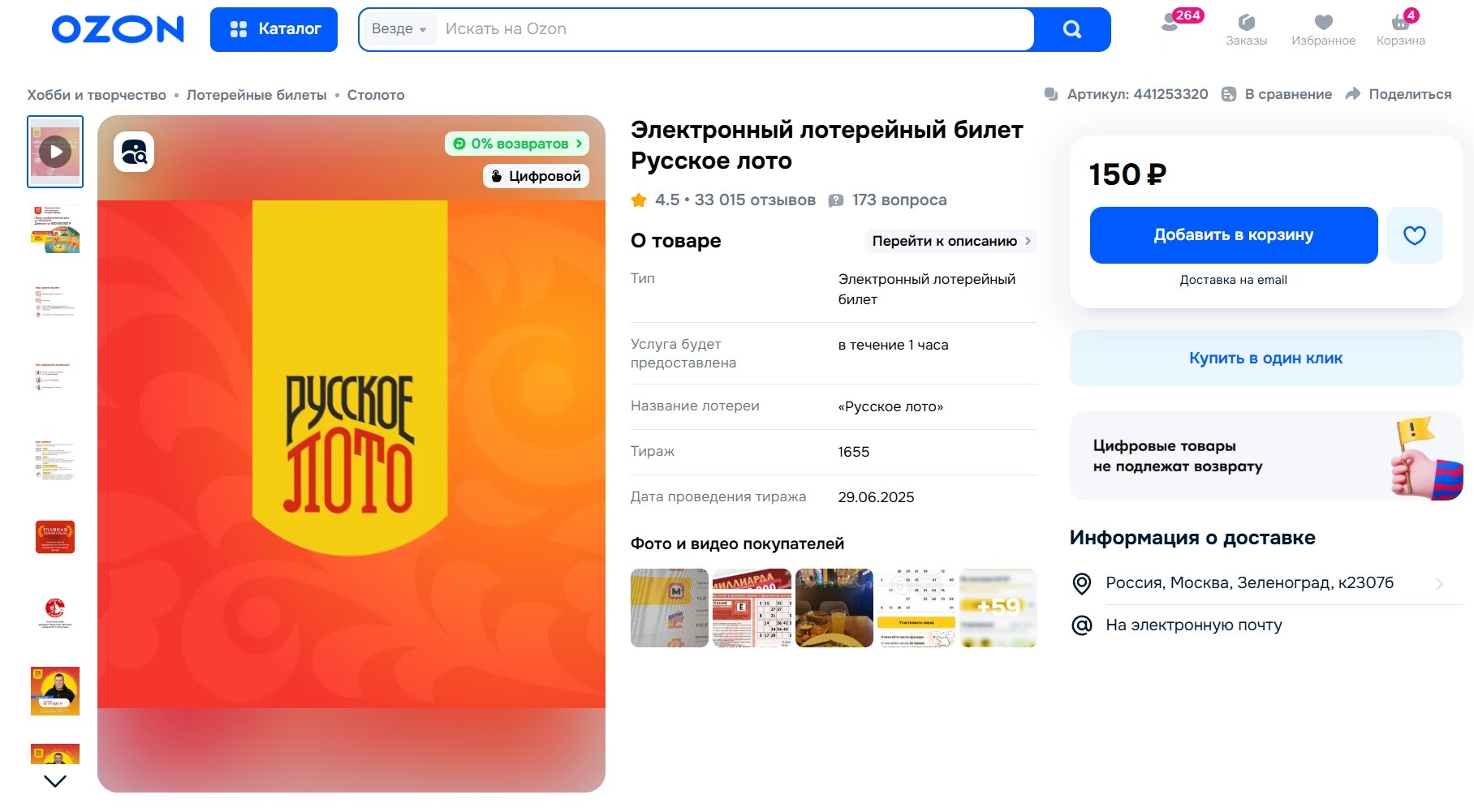This screenshot has height=812, width=1474.
Task: Click the Добавить в корзину button
Action: coord(1233,235)
